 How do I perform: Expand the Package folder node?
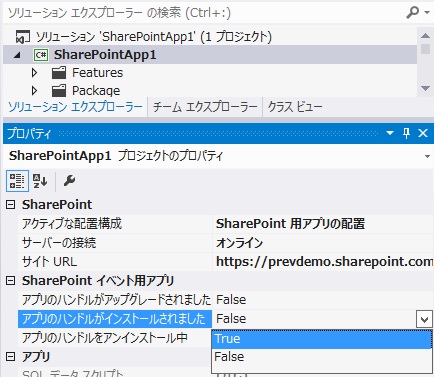34,91
